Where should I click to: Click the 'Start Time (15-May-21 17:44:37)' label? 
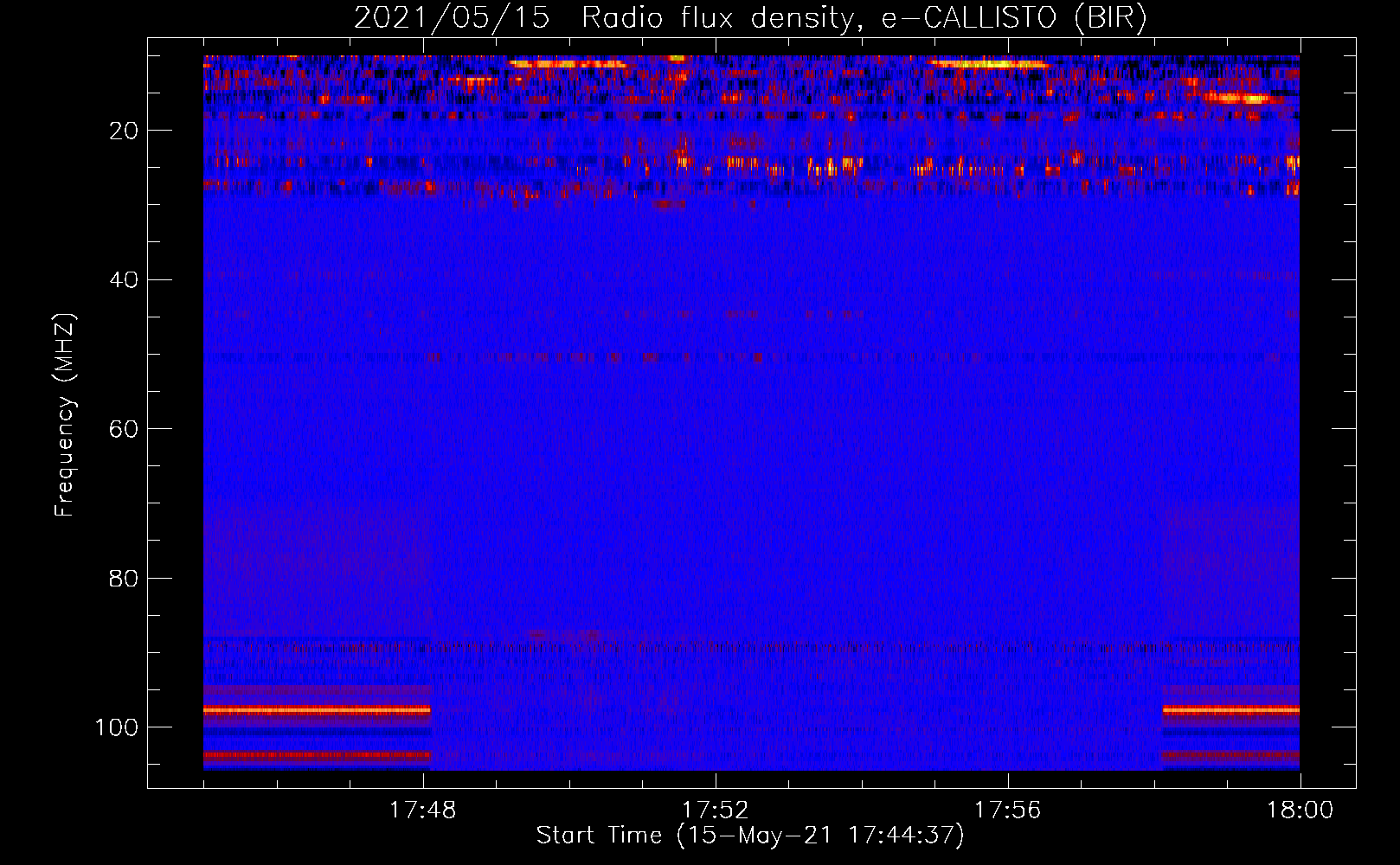[x=750, y=836]
